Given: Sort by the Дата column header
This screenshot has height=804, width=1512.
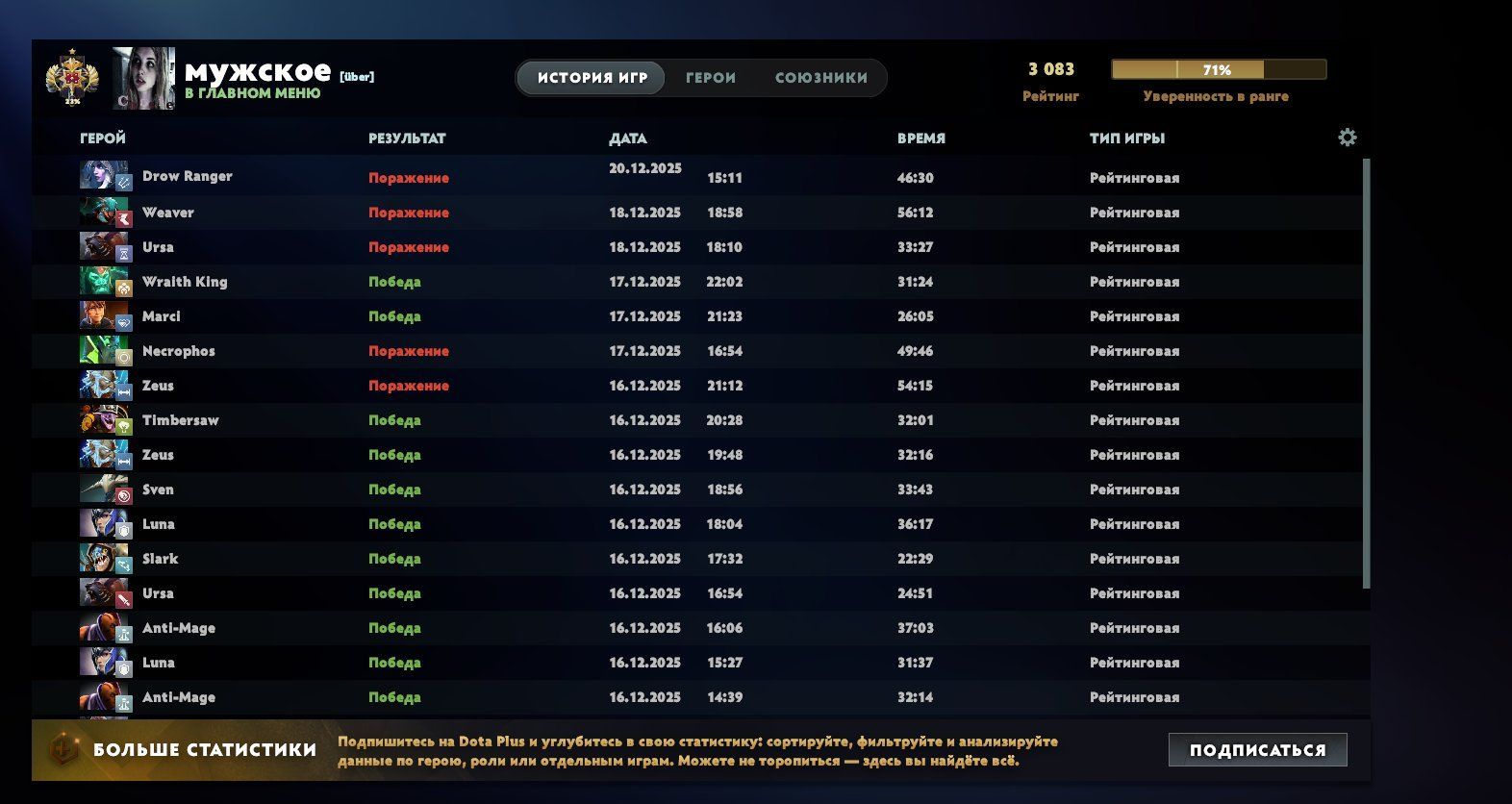Looking at the screenshot, I should pos(627,138).
